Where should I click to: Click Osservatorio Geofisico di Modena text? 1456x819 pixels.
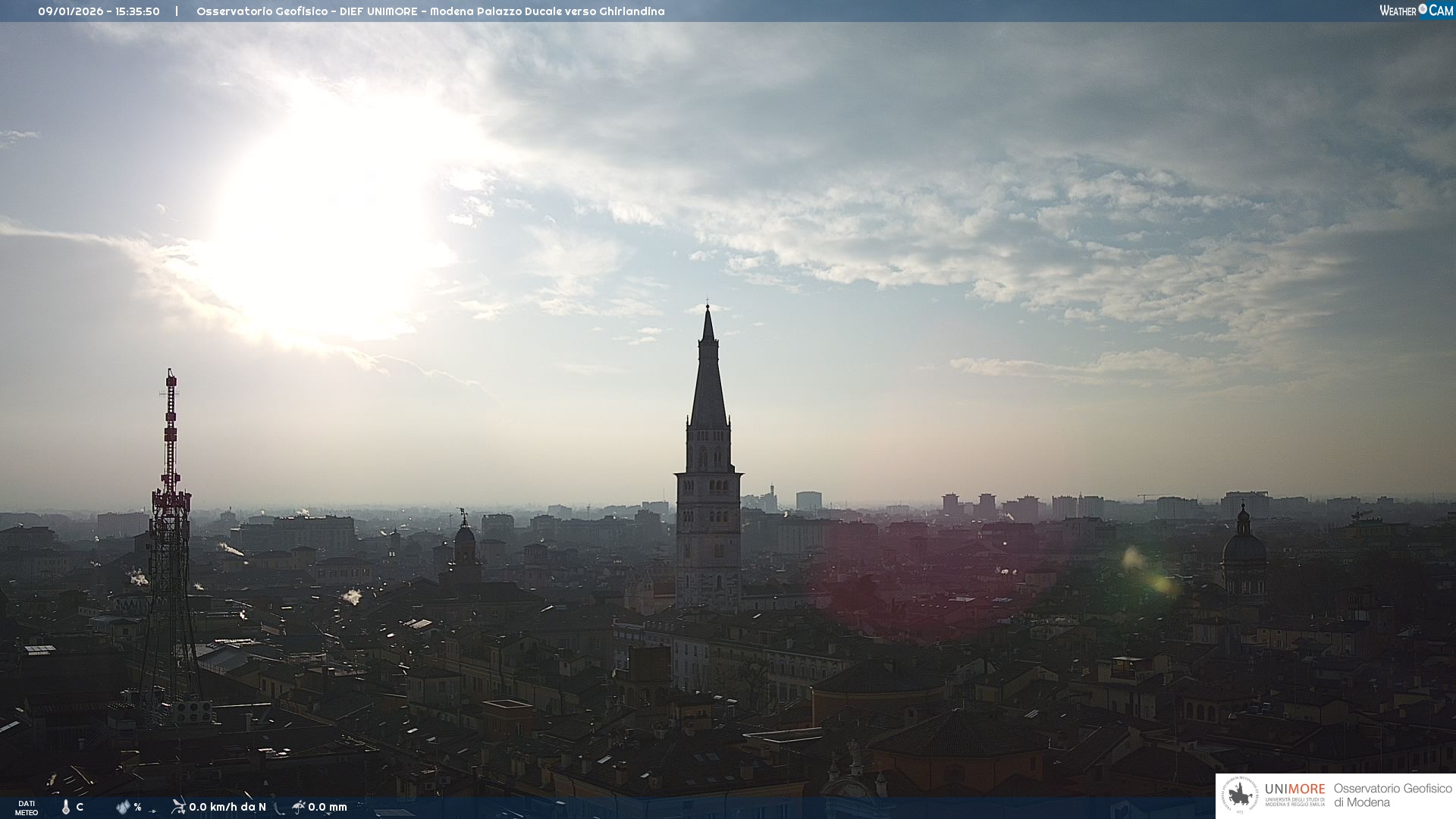[x=1392, y=795]
